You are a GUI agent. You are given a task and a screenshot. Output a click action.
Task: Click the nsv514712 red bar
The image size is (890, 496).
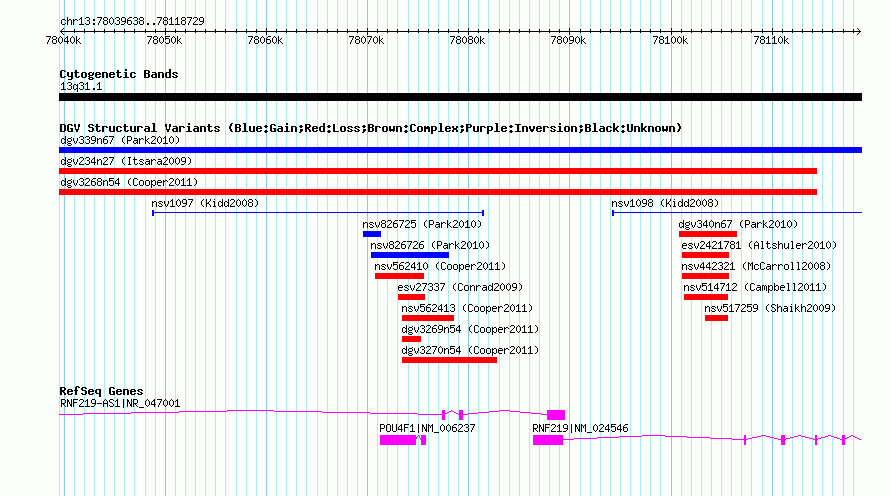pos(706,297)
